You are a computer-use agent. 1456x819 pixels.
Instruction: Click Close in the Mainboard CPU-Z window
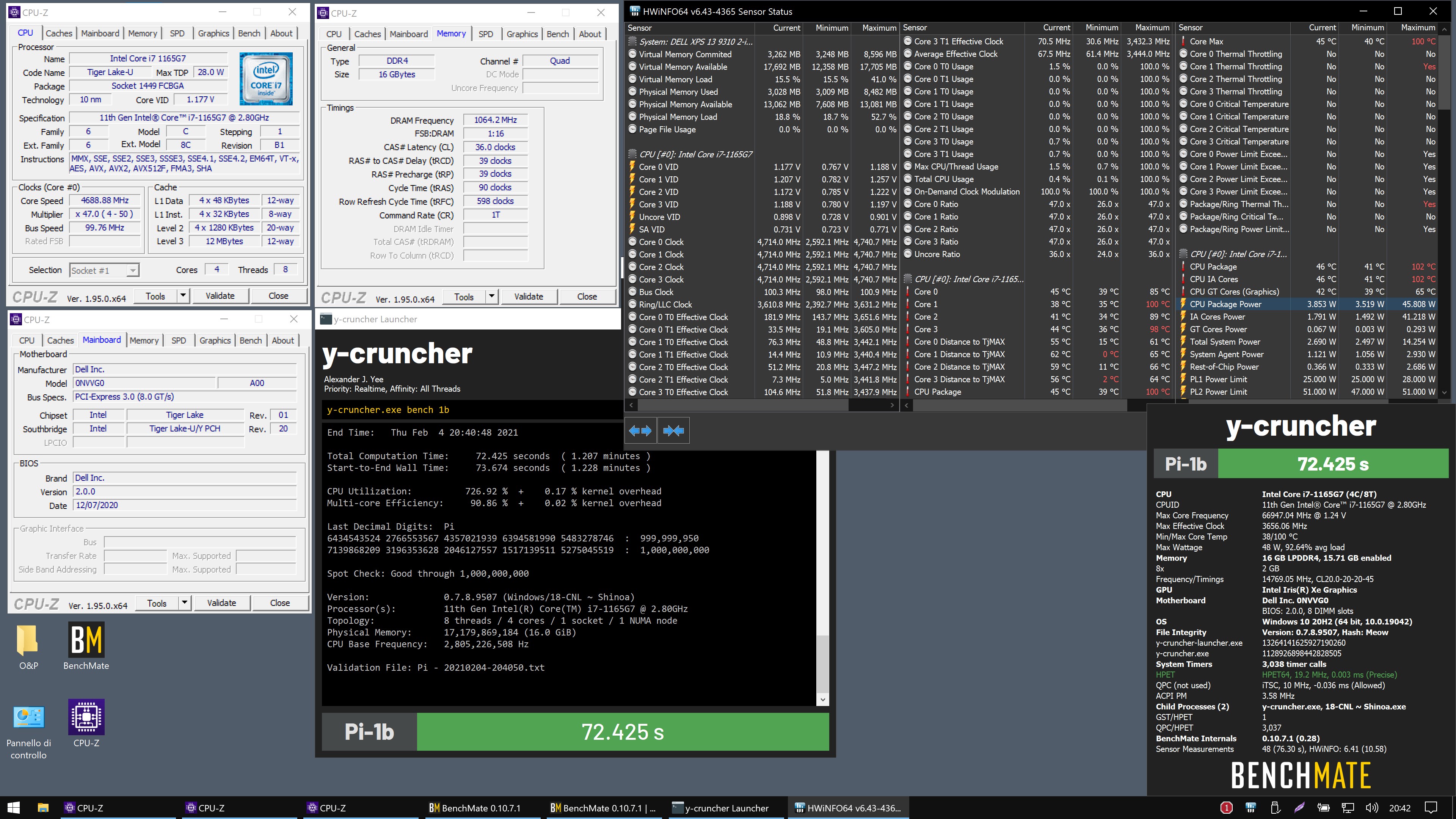coord(280,602)
